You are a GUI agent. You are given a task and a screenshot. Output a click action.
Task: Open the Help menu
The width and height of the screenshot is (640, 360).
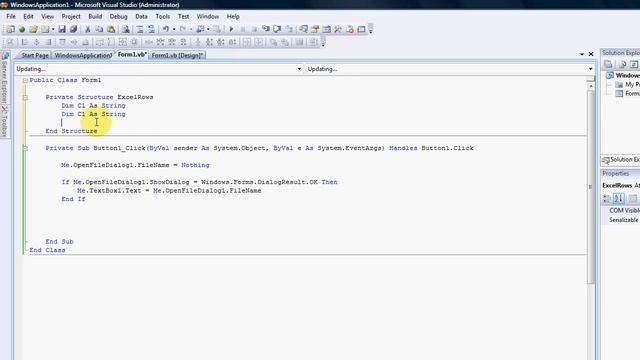pyautogui.click(x=233, y=16)
